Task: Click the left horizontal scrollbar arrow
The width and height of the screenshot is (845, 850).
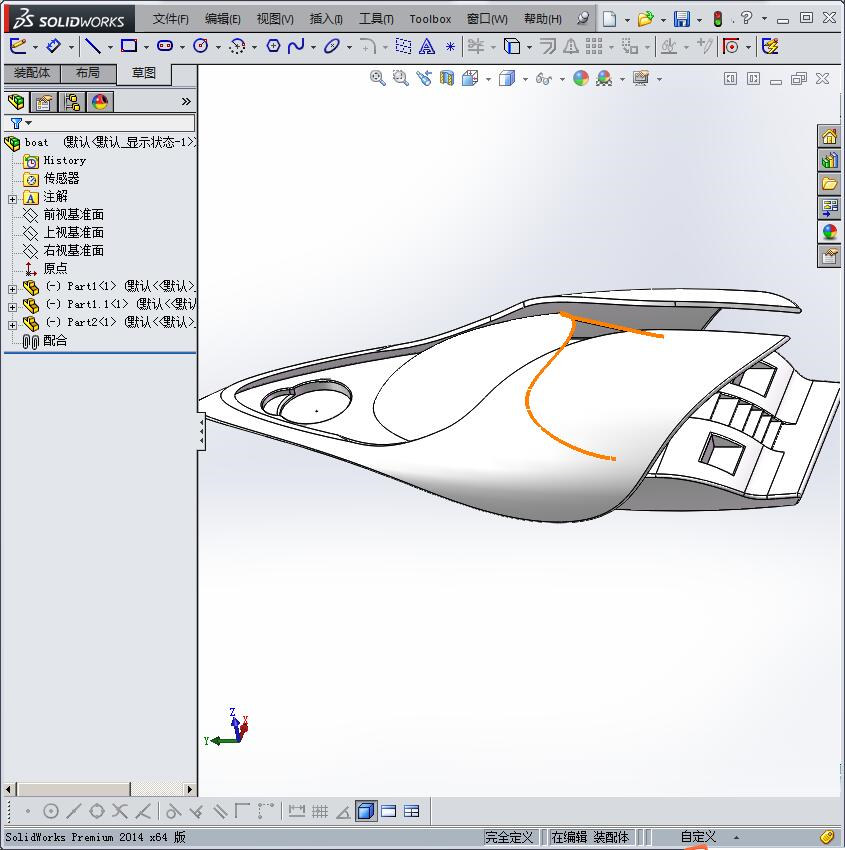Action: pos(8,789)
